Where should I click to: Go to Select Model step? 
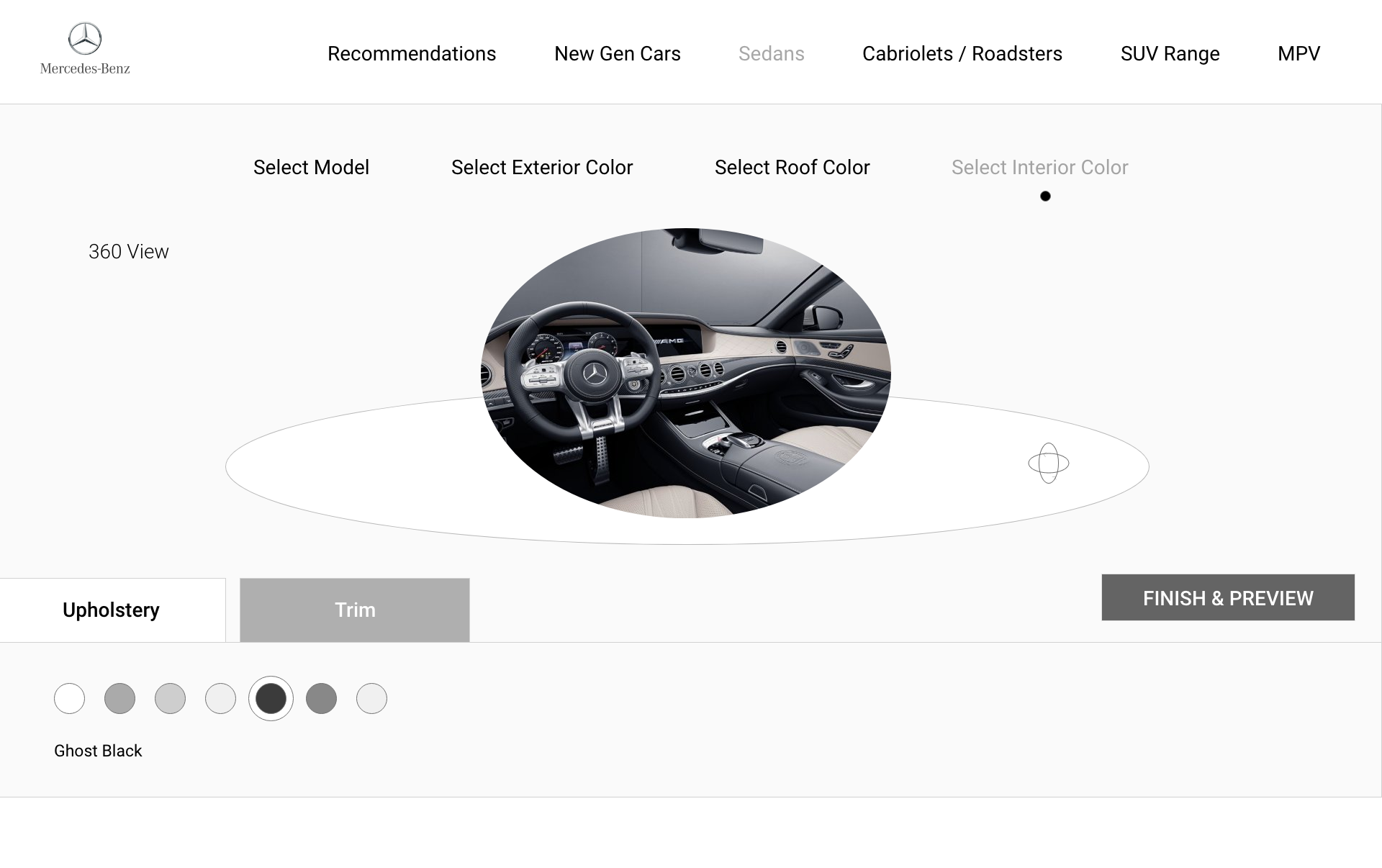click(311, 168)
